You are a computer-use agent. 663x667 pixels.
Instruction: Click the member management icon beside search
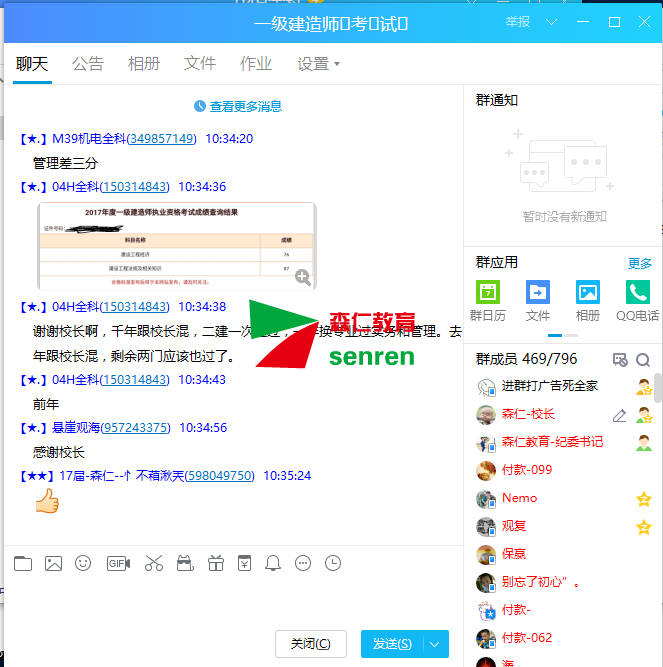tap(620, 360)
